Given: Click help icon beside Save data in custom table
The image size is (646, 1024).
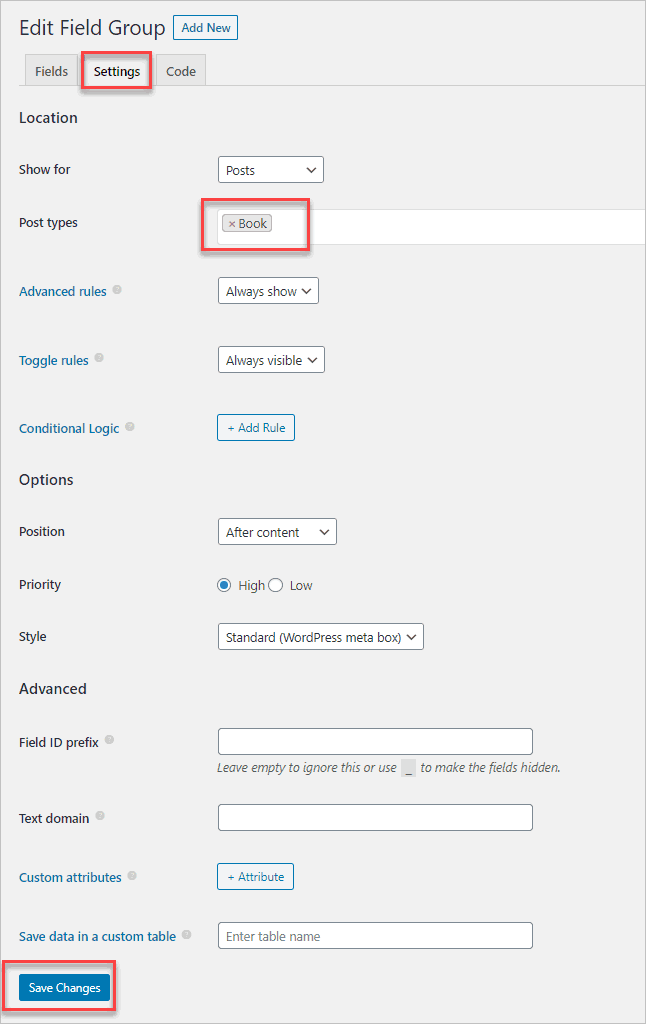Looking at the screenshot, I should pos(187,936).
